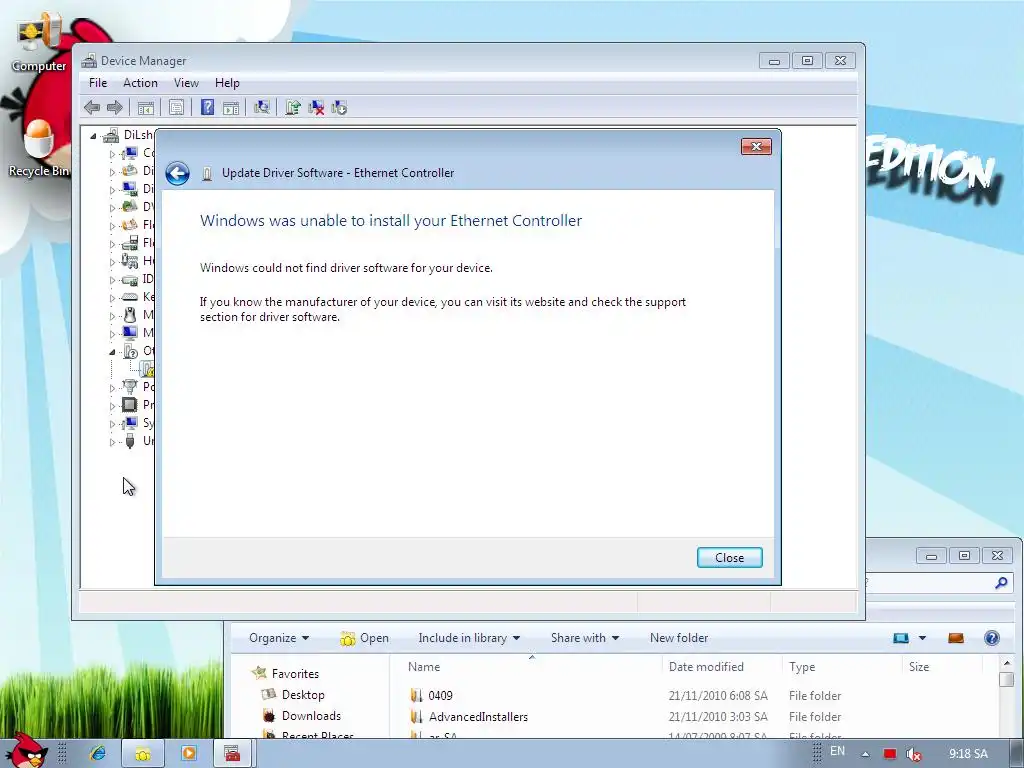Select the 0409 folder in Explorer

[431, 696]
